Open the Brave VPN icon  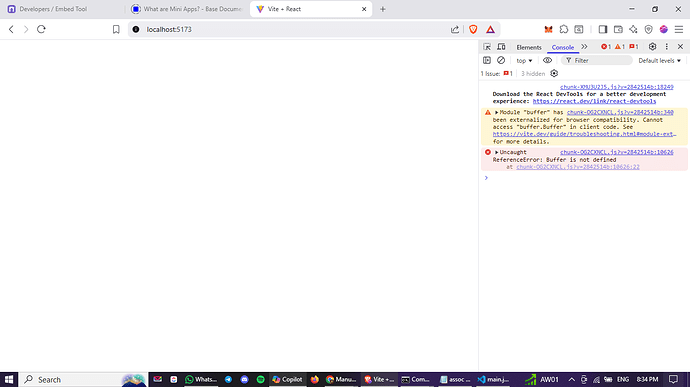(648, 29)
